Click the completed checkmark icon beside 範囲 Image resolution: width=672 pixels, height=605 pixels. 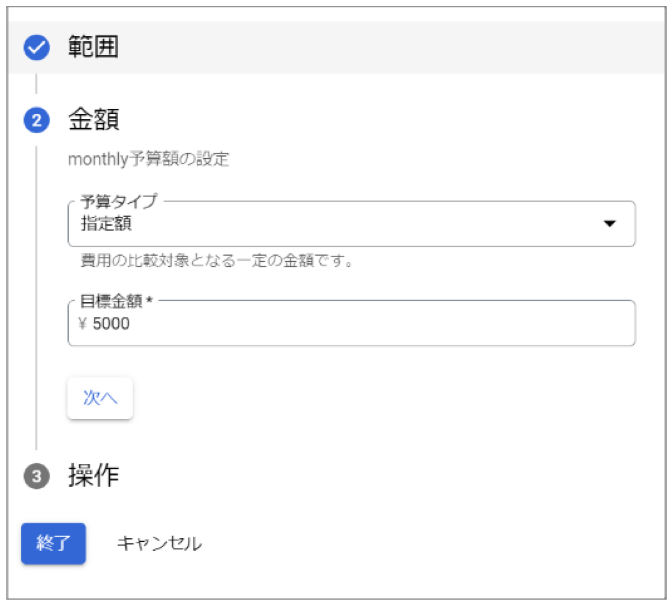[x=36, y=47]
